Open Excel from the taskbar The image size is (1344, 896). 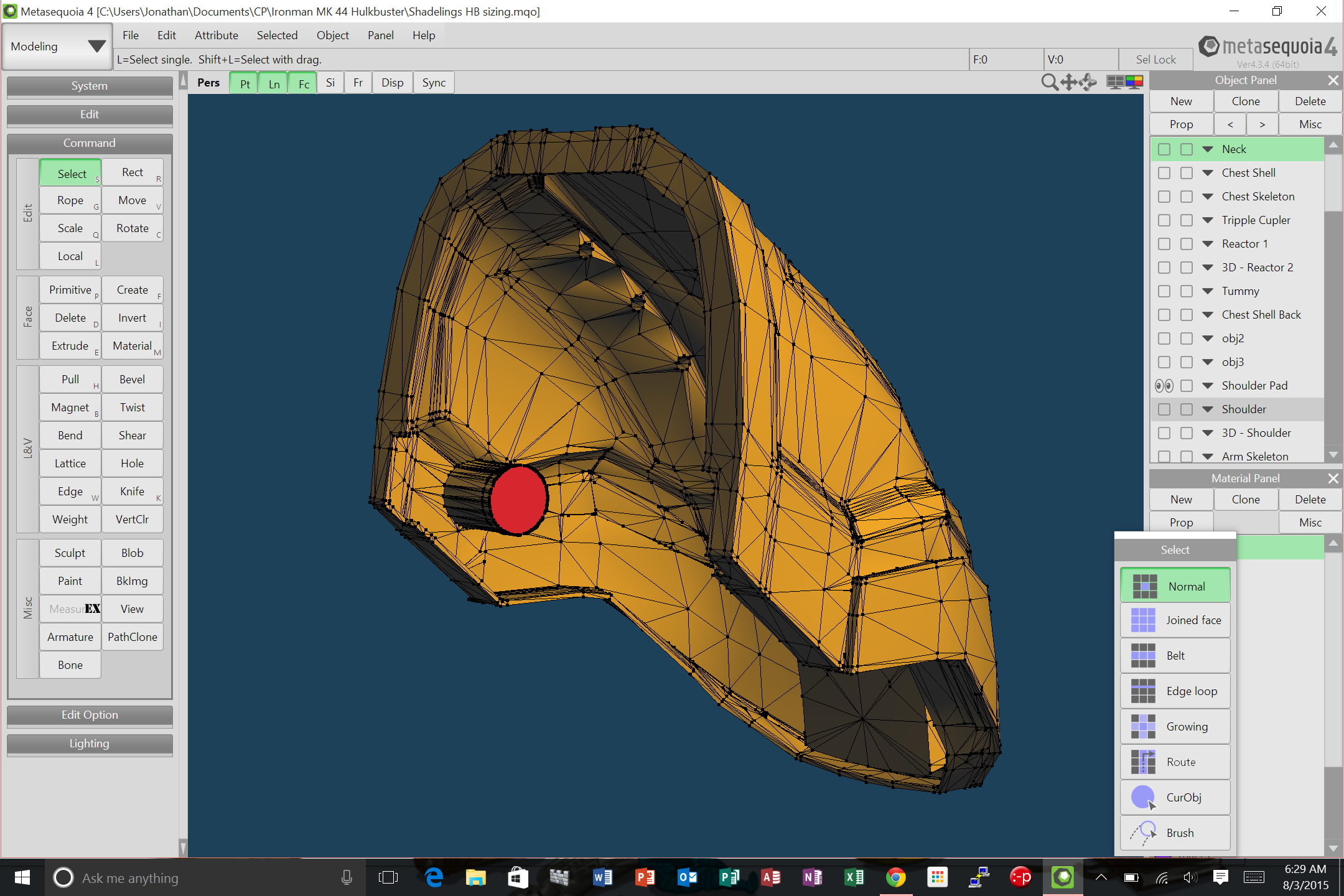854,877
